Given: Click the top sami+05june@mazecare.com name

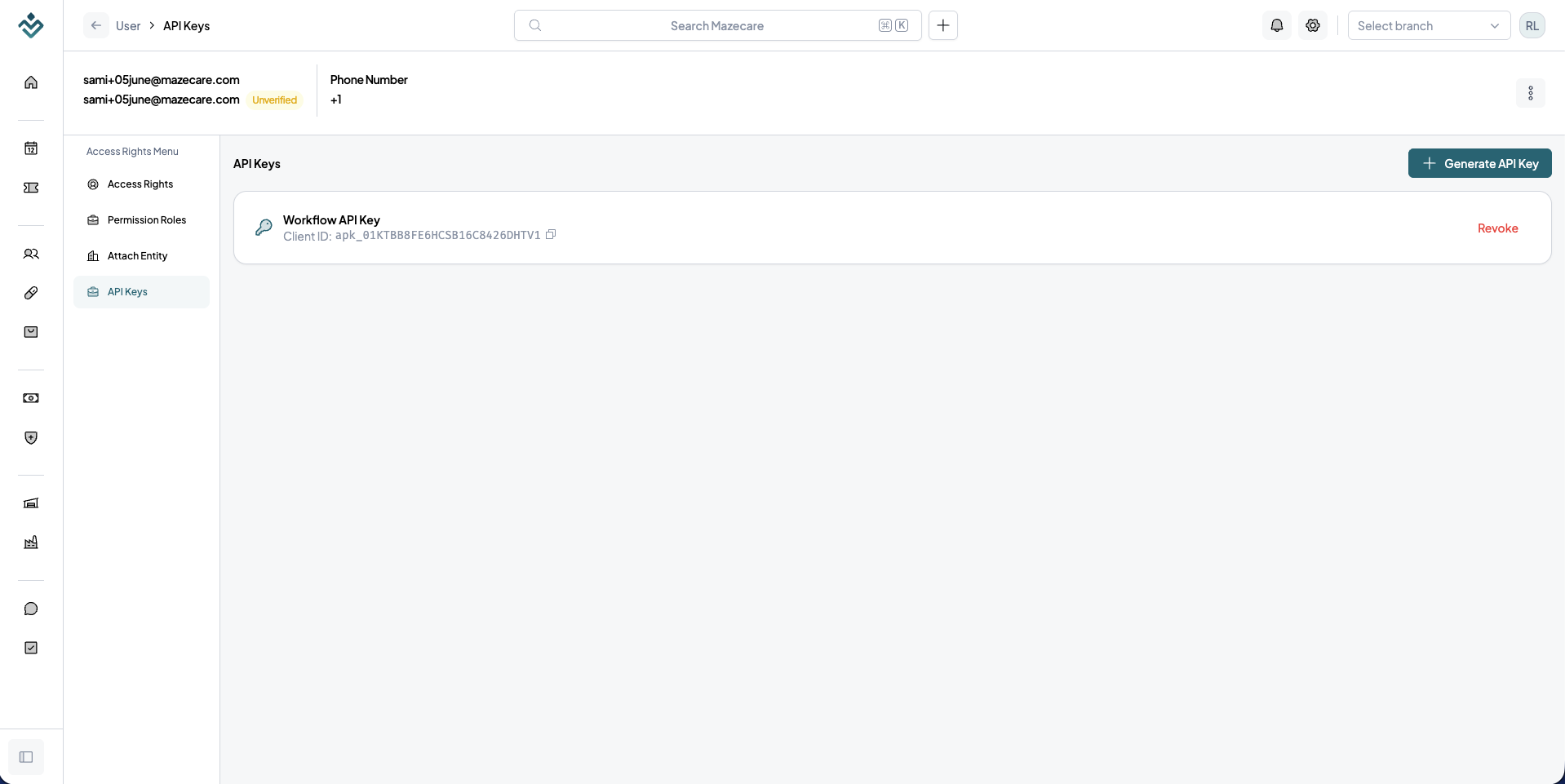Looking at the screenshot, I should 162,80.
